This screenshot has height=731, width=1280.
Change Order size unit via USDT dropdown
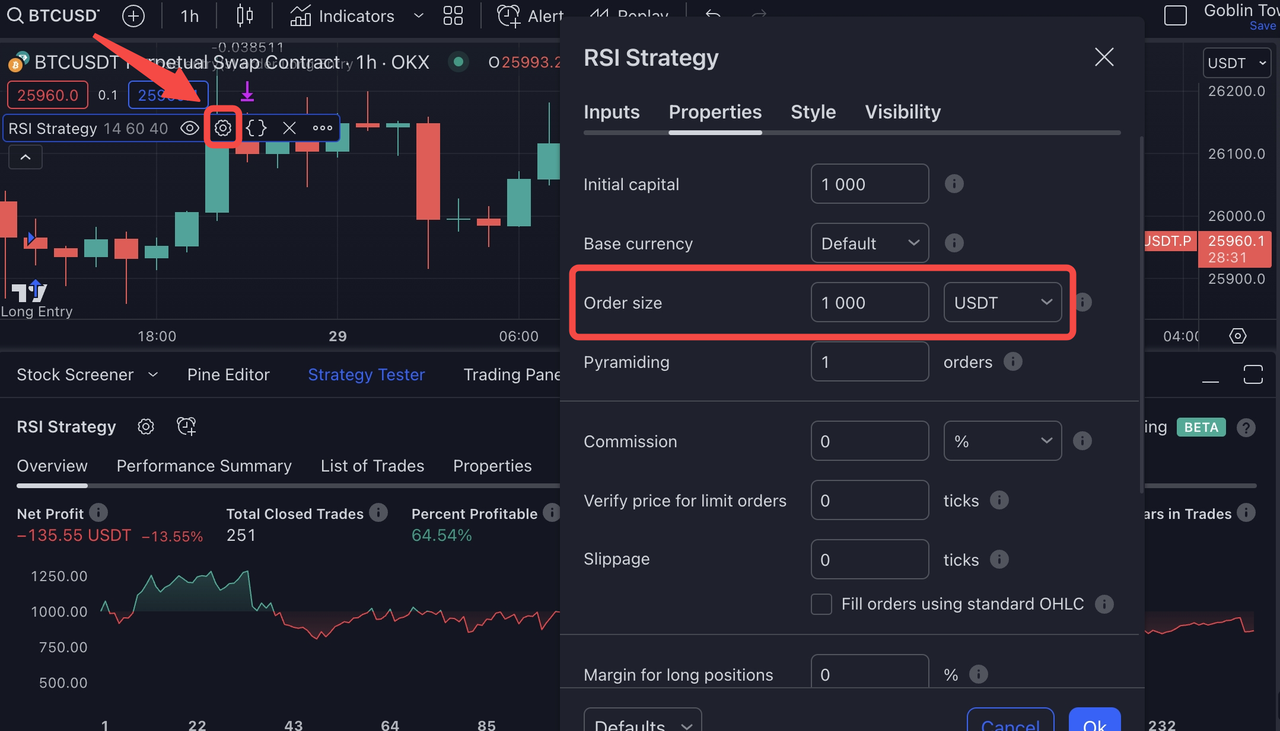click(x=1003, y=302)
